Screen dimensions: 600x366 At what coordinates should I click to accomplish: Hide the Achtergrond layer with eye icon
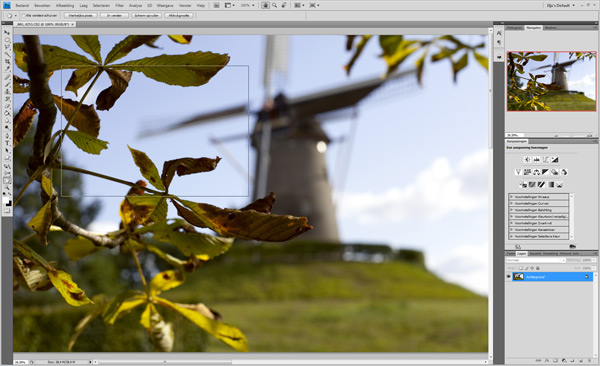pyautogui.click(x=508, y=277)
